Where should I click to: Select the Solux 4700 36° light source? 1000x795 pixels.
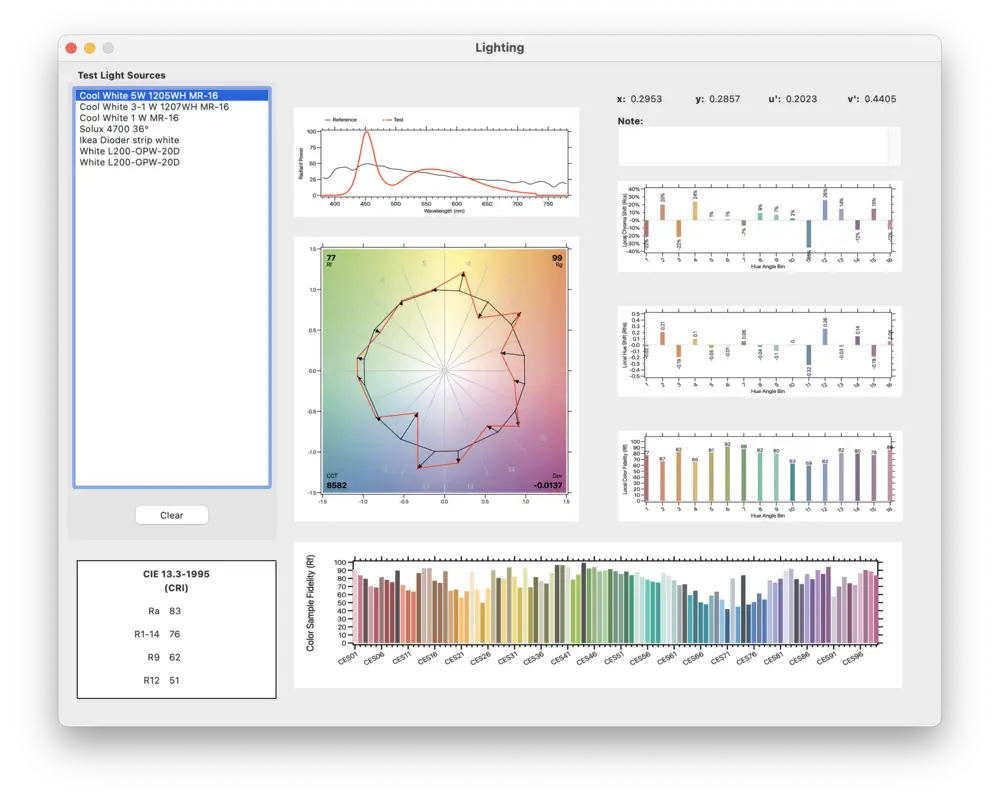[x=114, y=129]
